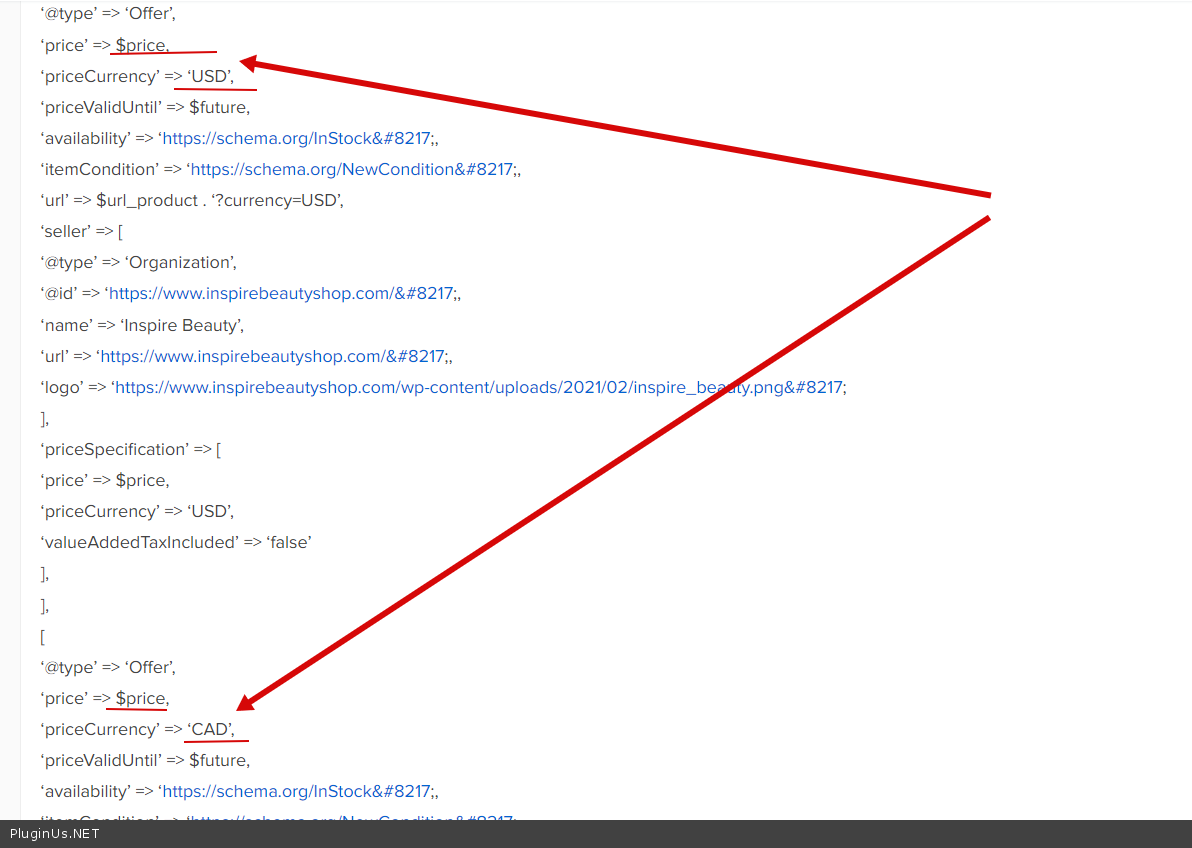Click the seller 'url' inspirebeautyshop.com link
1192x848 pixels.
[271, 356]
